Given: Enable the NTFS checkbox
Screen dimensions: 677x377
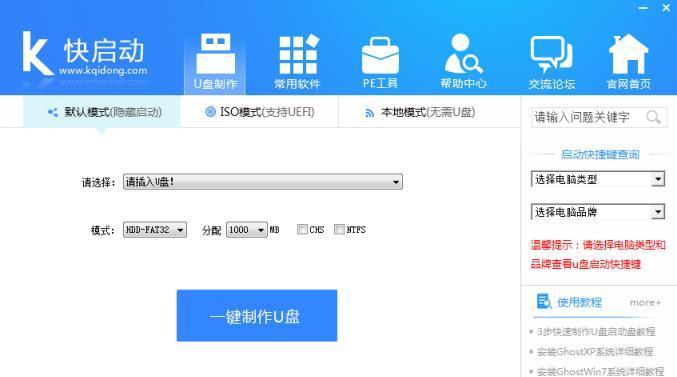Looking at the screenshot, I should click(339, 229).
